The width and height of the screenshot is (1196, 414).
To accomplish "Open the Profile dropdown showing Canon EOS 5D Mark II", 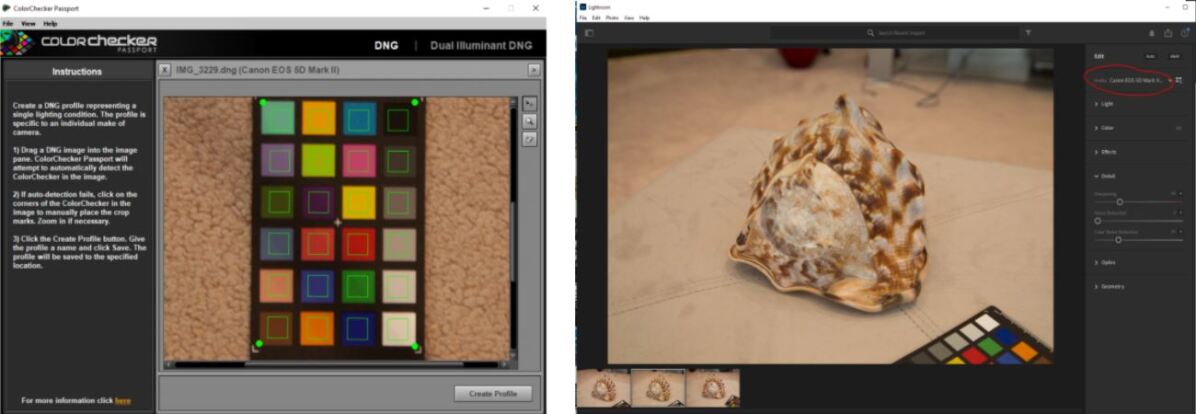I will [1138, 79].
